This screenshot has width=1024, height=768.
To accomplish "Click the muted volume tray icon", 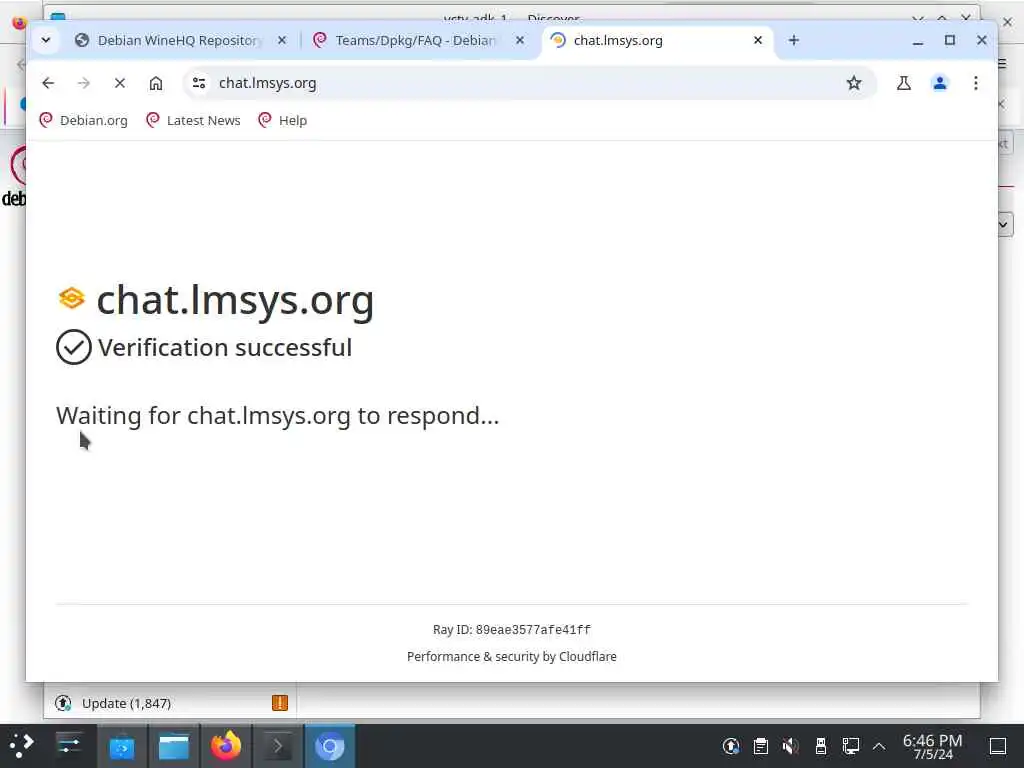I will coord(791,746).
